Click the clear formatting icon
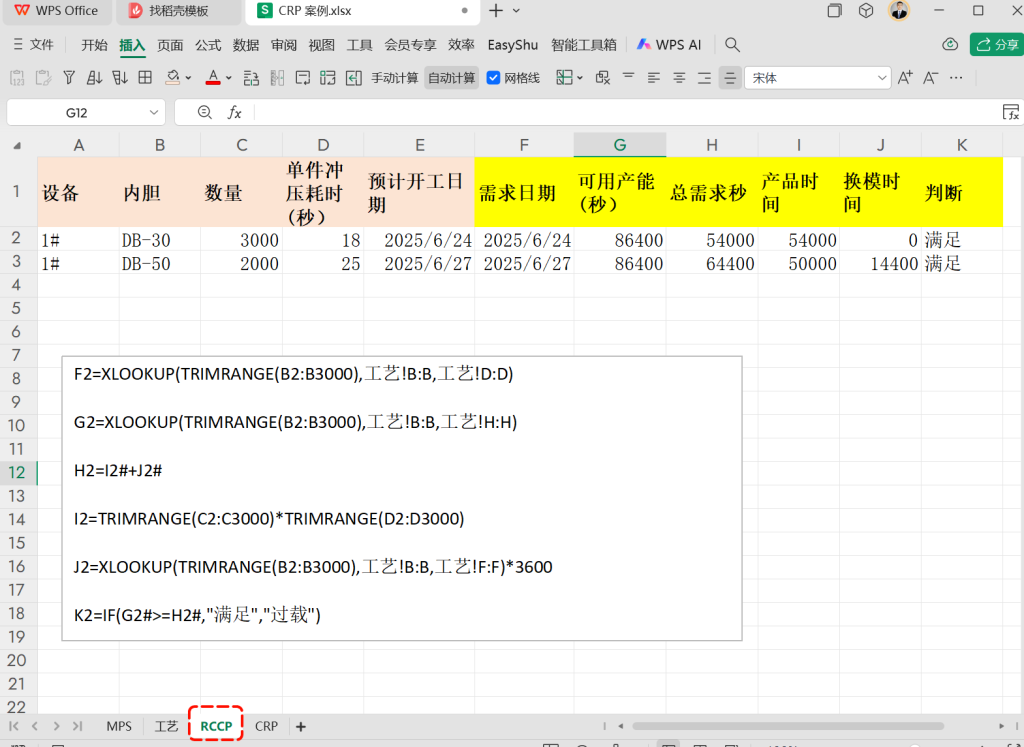The image size is (1024, 747). tap(602, 78)
